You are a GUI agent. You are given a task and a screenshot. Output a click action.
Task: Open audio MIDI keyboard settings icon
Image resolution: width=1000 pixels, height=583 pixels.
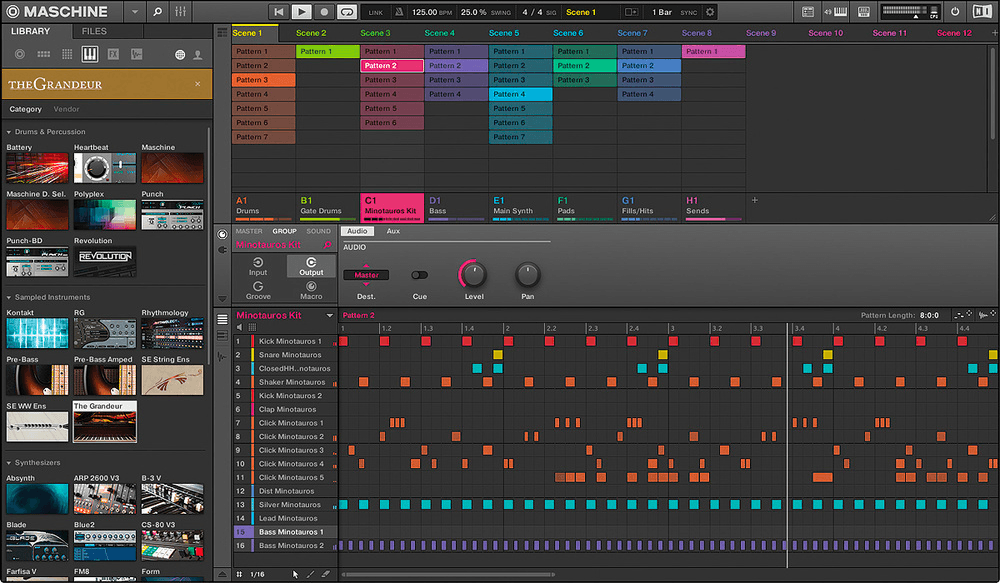(835, 11)
